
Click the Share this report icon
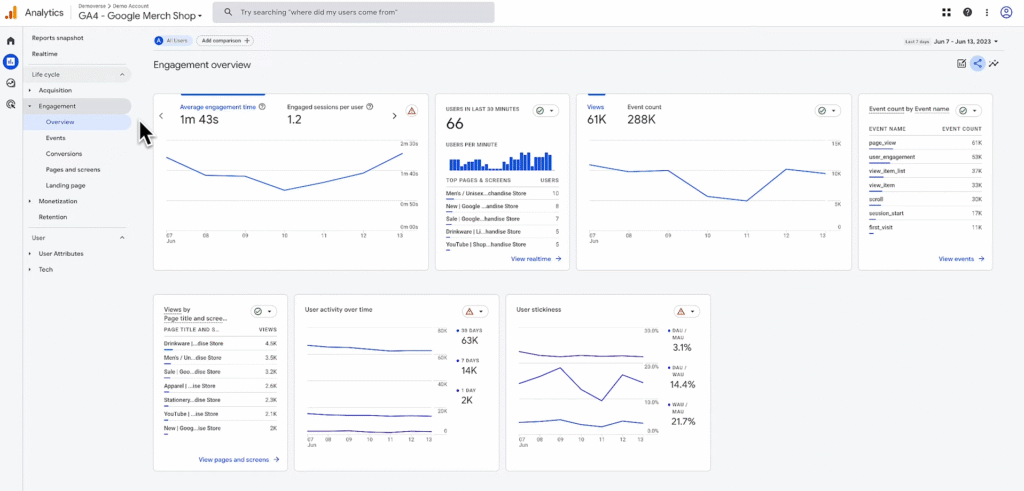978,63
